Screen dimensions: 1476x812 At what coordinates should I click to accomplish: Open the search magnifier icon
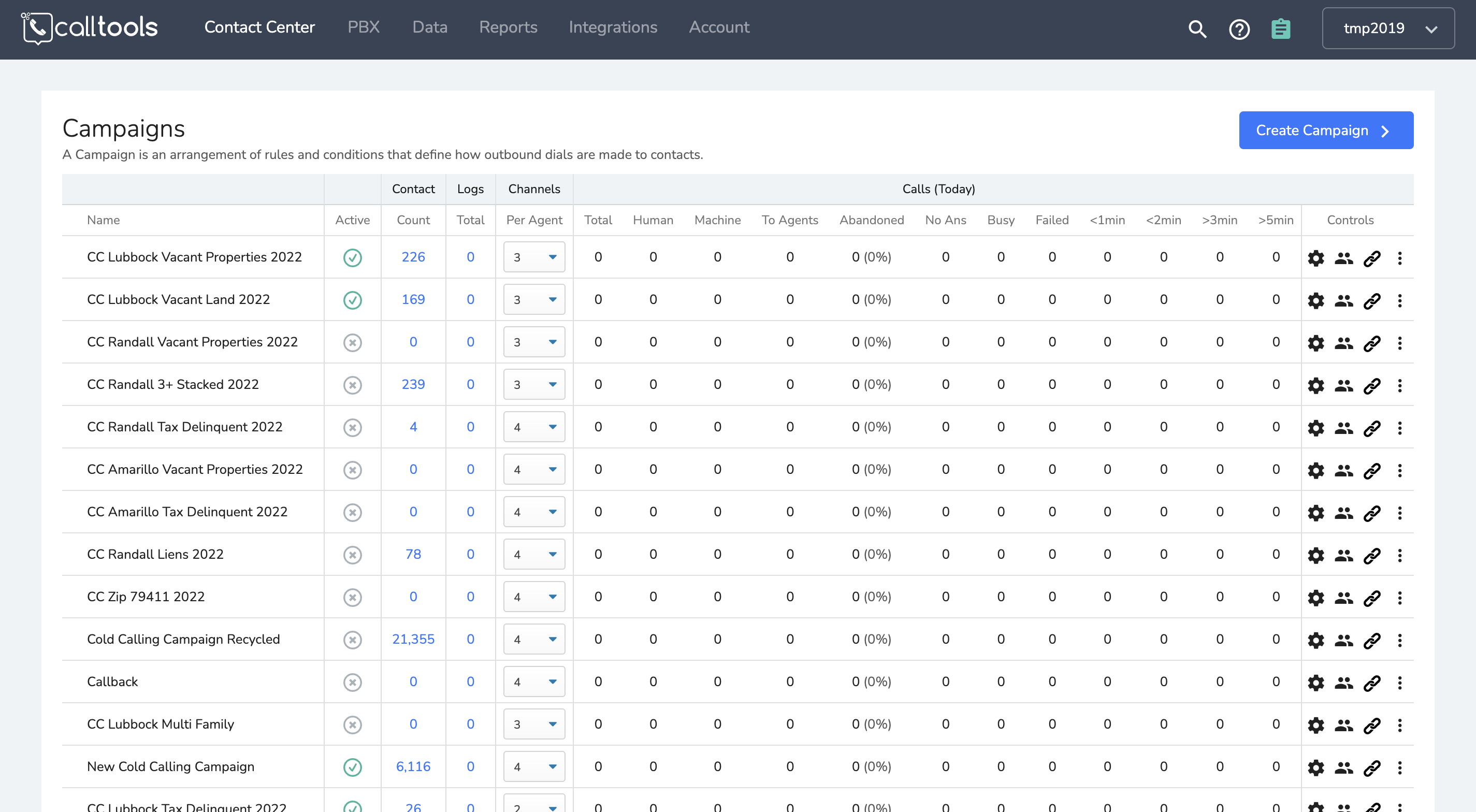(x=1197, y=28)
